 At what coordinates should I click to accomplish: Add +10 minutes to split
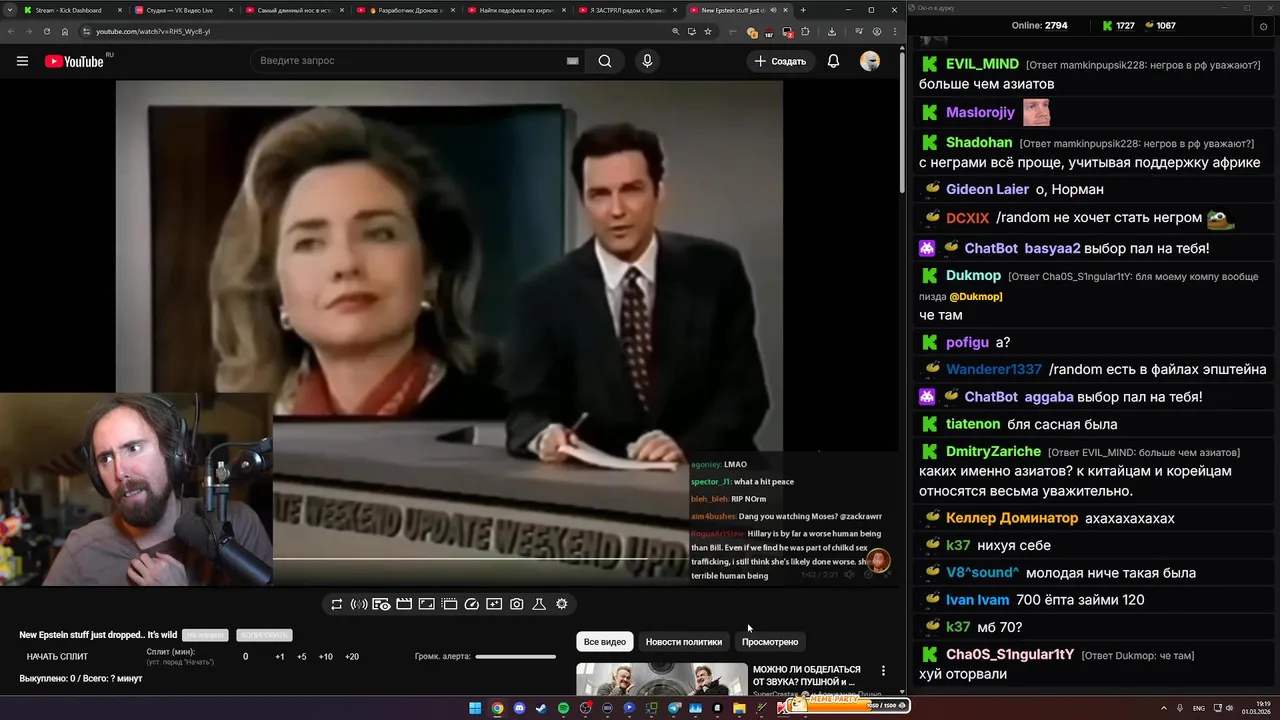pyautogui.click(x=326, y=657)
